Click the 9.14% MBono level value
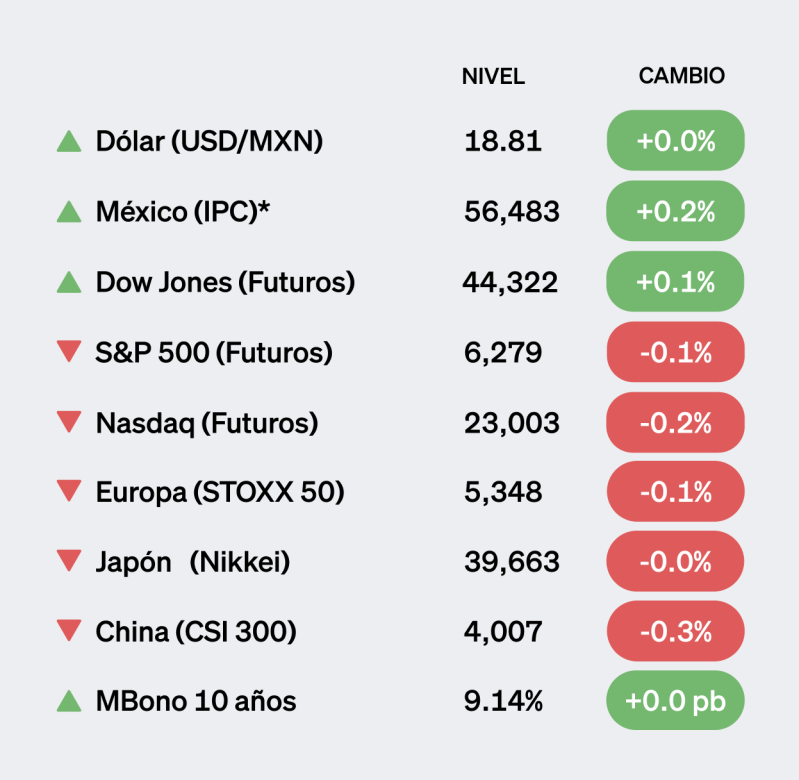Image resolution: width=799 pixels, height=780 pixels. pyautogui.click(x=503, y=702)
